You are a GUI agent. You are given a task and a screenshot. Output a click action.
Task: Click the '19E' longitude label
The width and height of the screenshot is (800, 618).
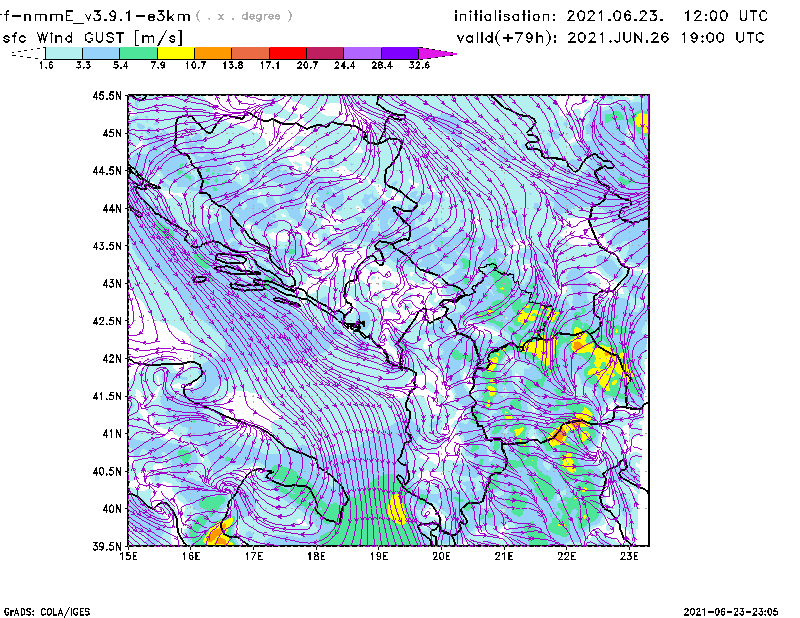point(379,556)
